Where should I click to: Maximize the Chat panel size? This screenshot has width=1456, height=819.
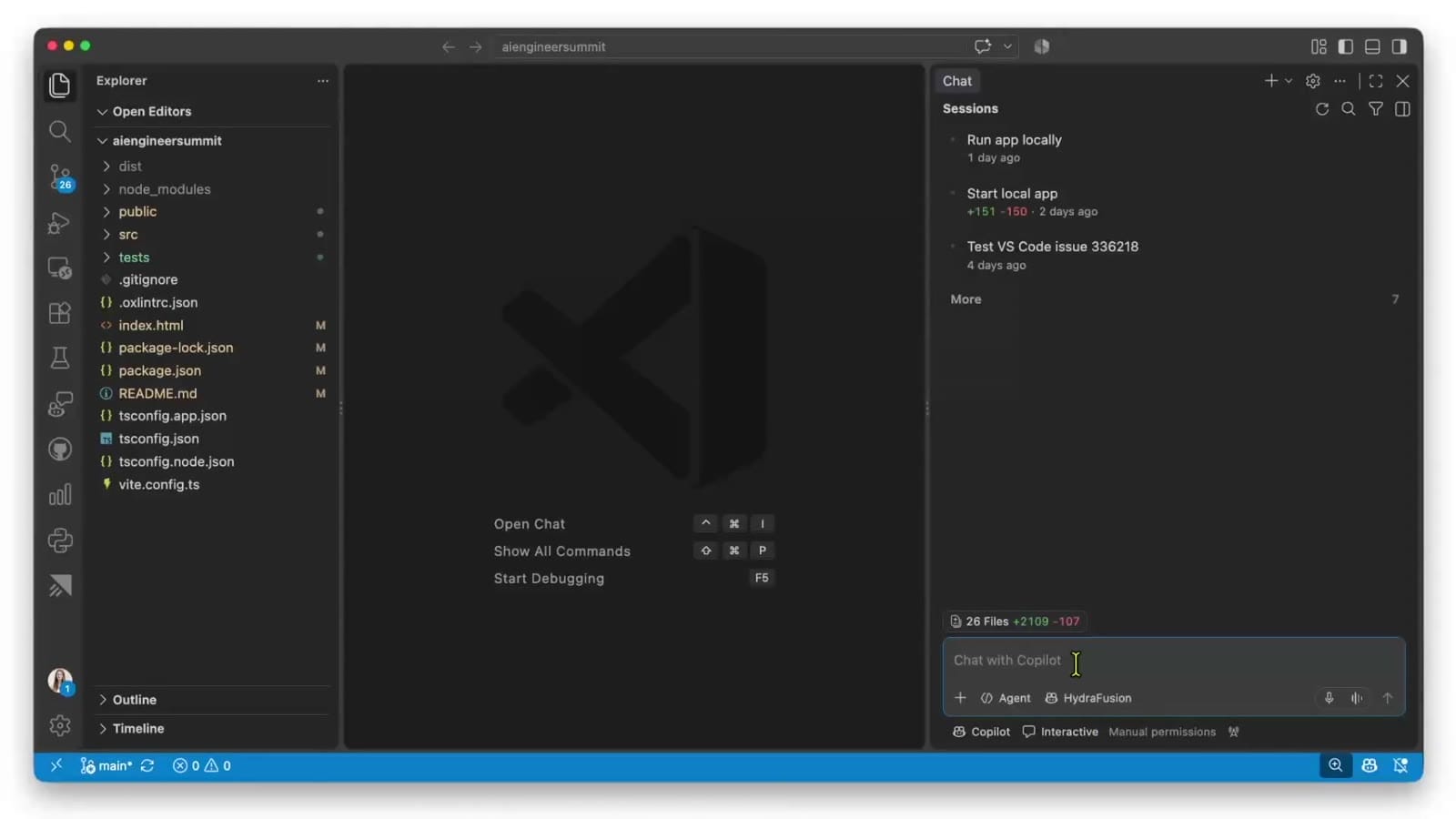pos(1376,81)
